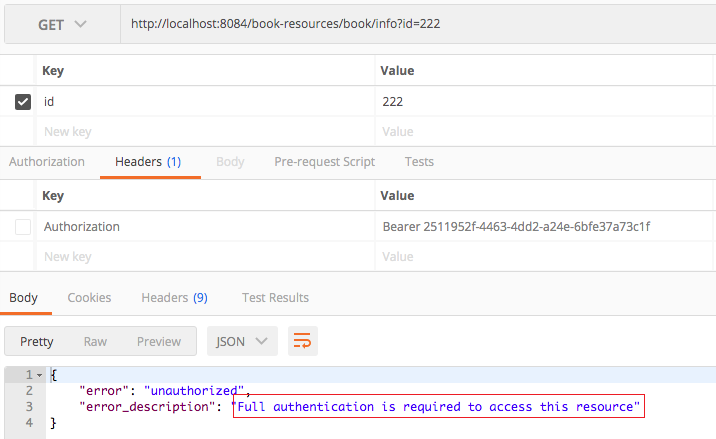The image size is (716, 439).
Task: Show the response Body tab
Action: point(23,298)
